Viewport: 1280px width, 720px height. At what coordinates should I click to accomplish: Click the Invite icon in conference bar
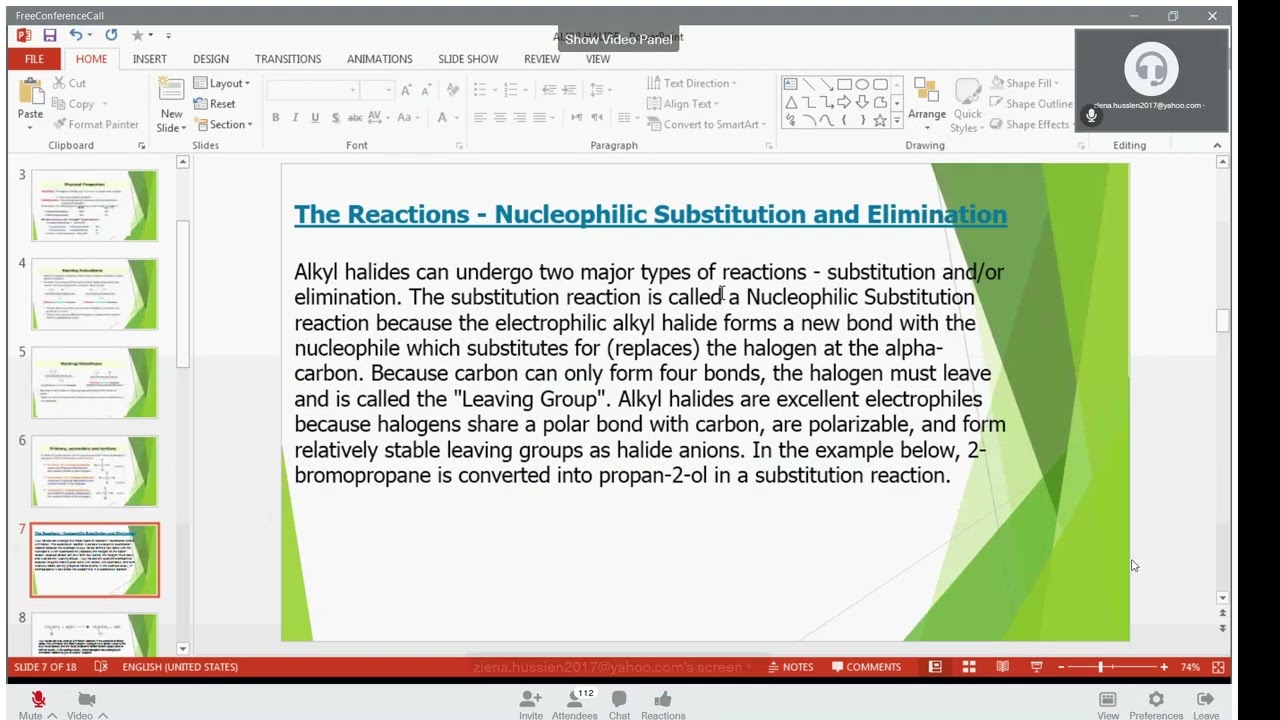[x=531, y=699]
